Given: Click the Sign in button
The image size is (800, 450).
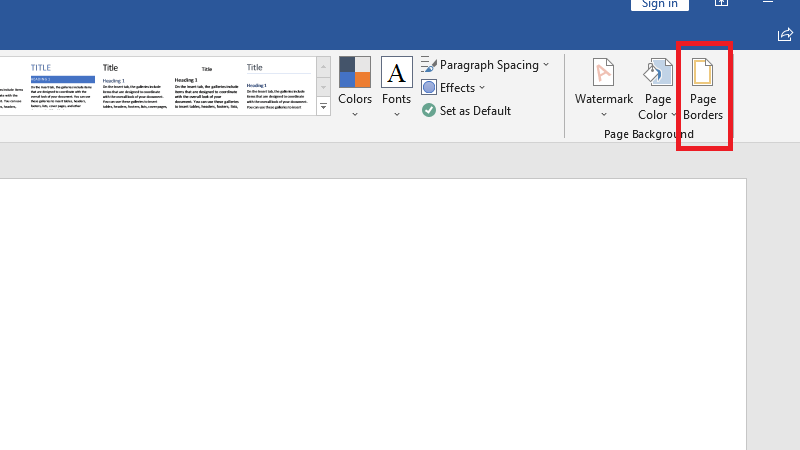Looking at the screenshot, I should coord(660,4).
